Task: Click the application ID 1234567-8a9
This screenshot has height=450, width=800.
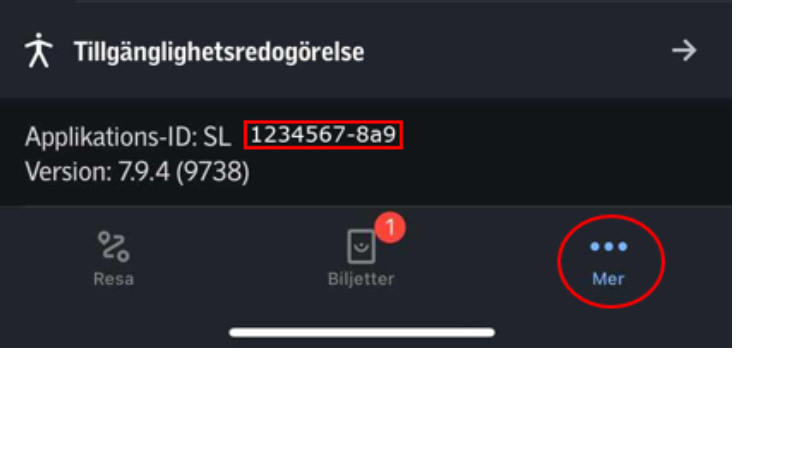Action: [x=323, y=135]
